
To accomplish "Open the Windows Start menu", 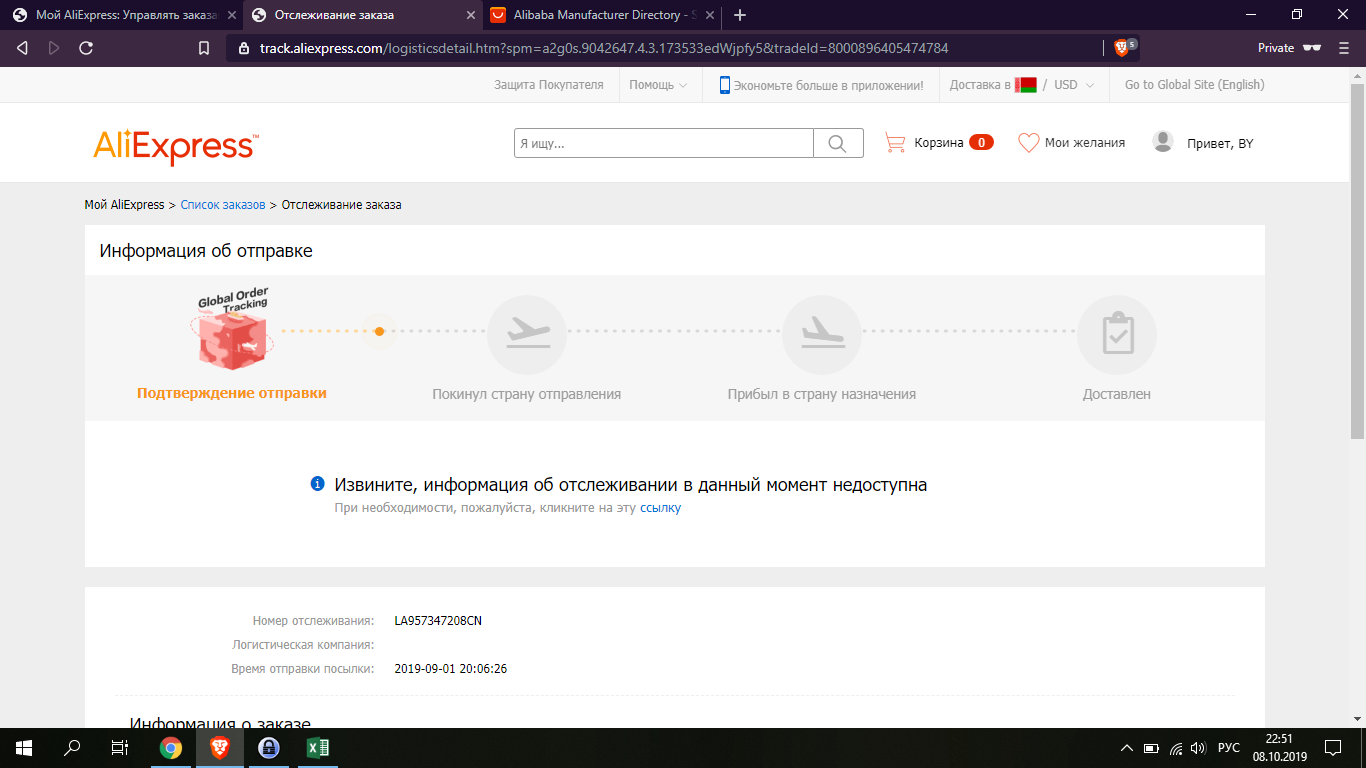I will point(24,747).
